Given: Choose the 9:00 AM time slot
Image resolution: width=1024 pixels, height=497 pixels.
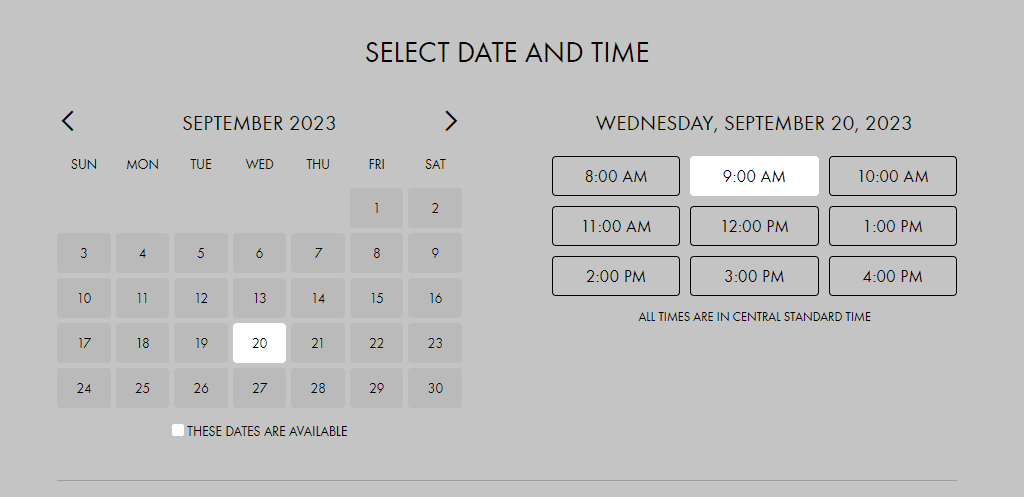Looking at the screenshot, I should pos(754,176).
